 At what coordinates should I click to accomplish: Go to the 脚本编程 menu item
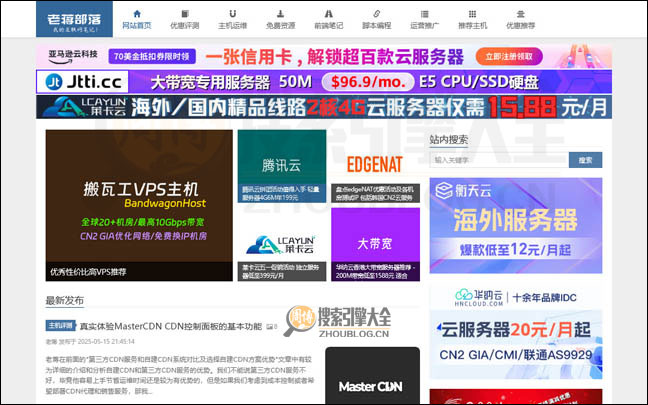376,19
